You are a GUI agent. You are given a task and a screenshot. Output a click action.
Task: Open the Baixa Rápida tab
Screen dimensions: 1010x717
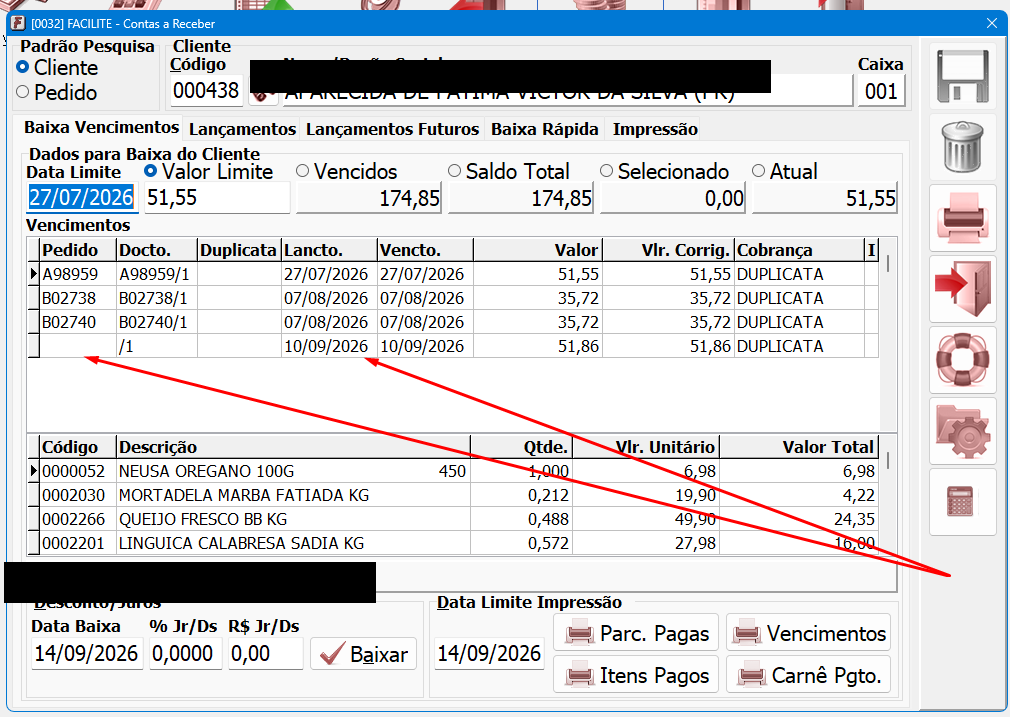544,129
